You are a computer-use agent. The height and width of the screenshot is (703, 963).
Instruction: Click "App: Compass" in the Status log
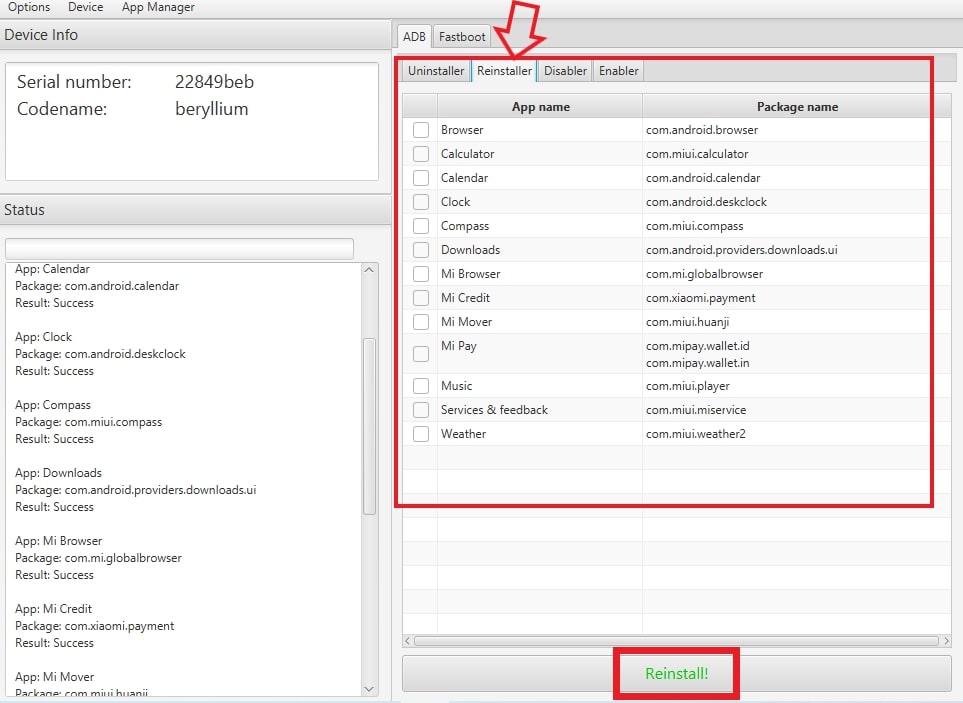53,405
